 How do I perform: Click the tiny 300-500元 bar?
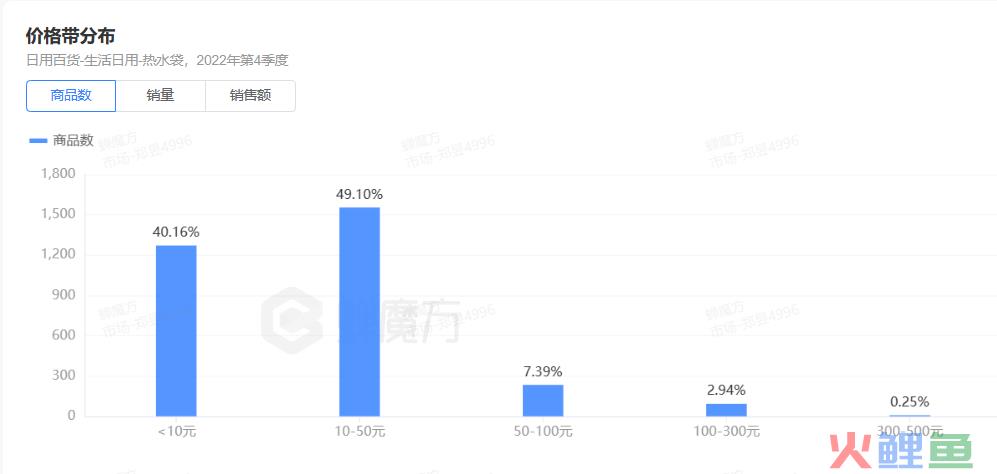pyautogui.click(x=909, y=416)
